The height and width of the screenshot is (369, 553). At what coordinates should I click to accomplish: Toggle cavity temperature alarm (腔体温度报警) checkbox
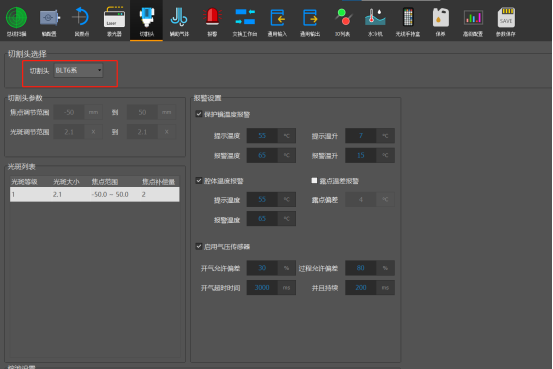point(199,181)
